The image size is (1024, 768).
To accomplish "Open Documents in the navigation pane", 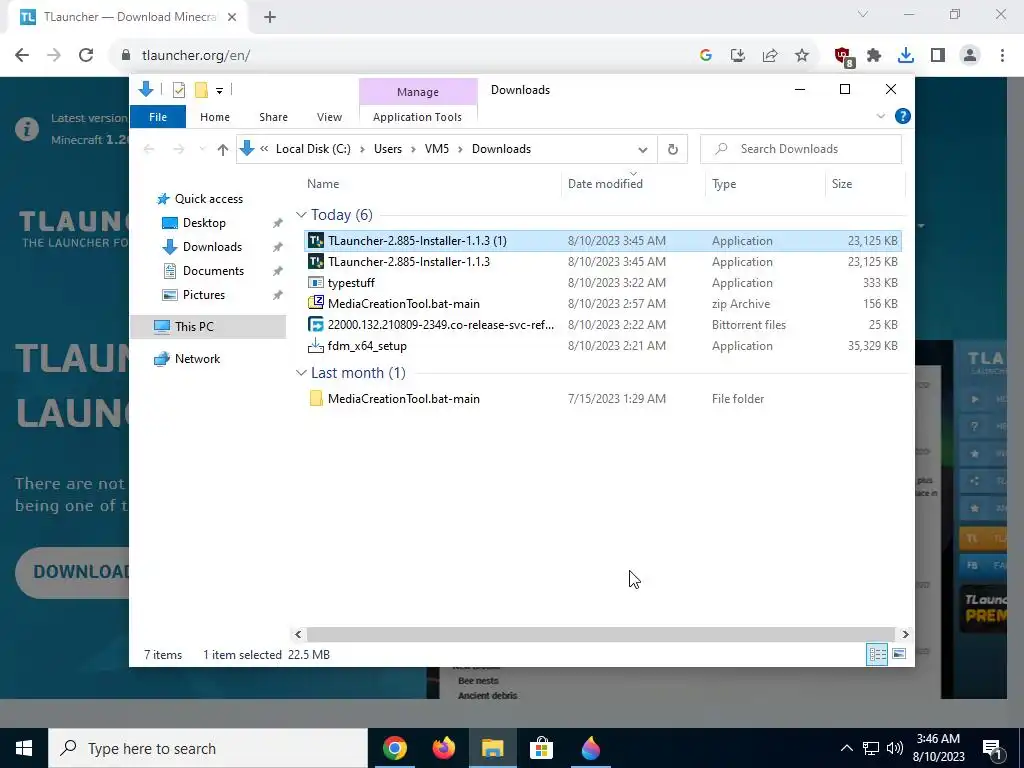I will [213, 271].
